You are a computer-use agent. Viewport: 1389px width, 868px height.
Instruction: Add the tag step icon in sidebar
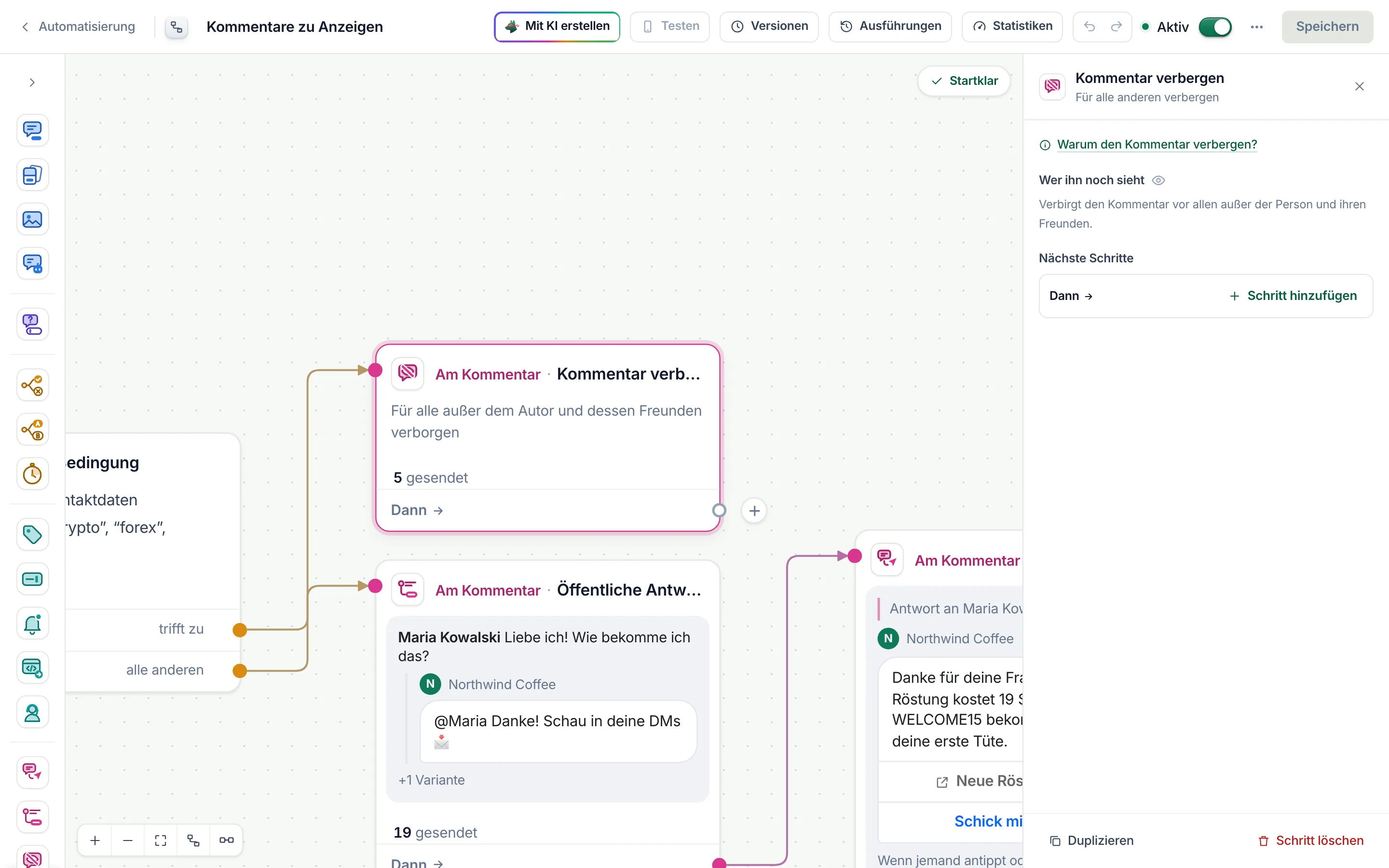click(x=32, y=534)
